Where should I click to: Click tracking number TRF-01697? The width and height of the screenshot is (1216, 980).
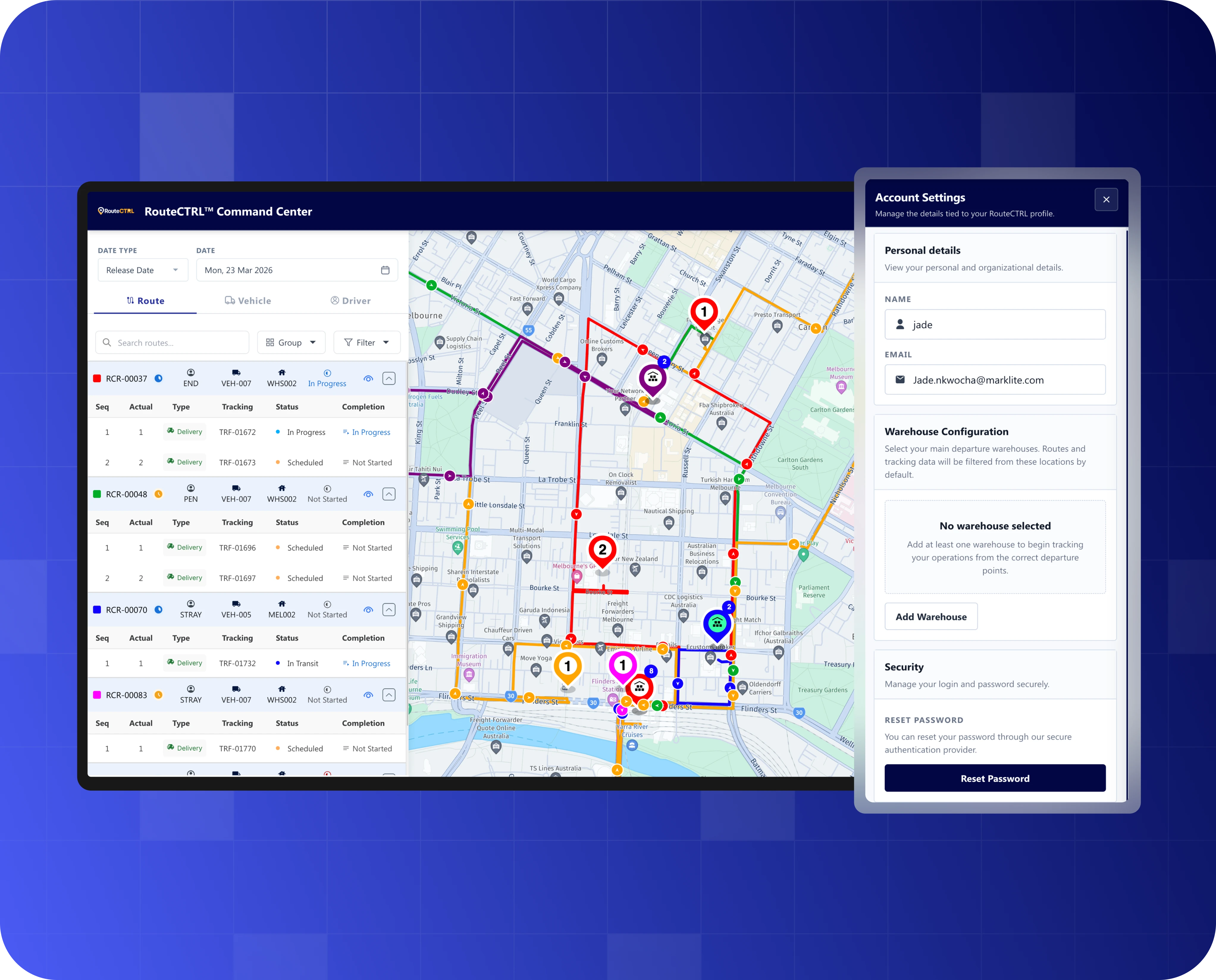(x=237, y=579)
